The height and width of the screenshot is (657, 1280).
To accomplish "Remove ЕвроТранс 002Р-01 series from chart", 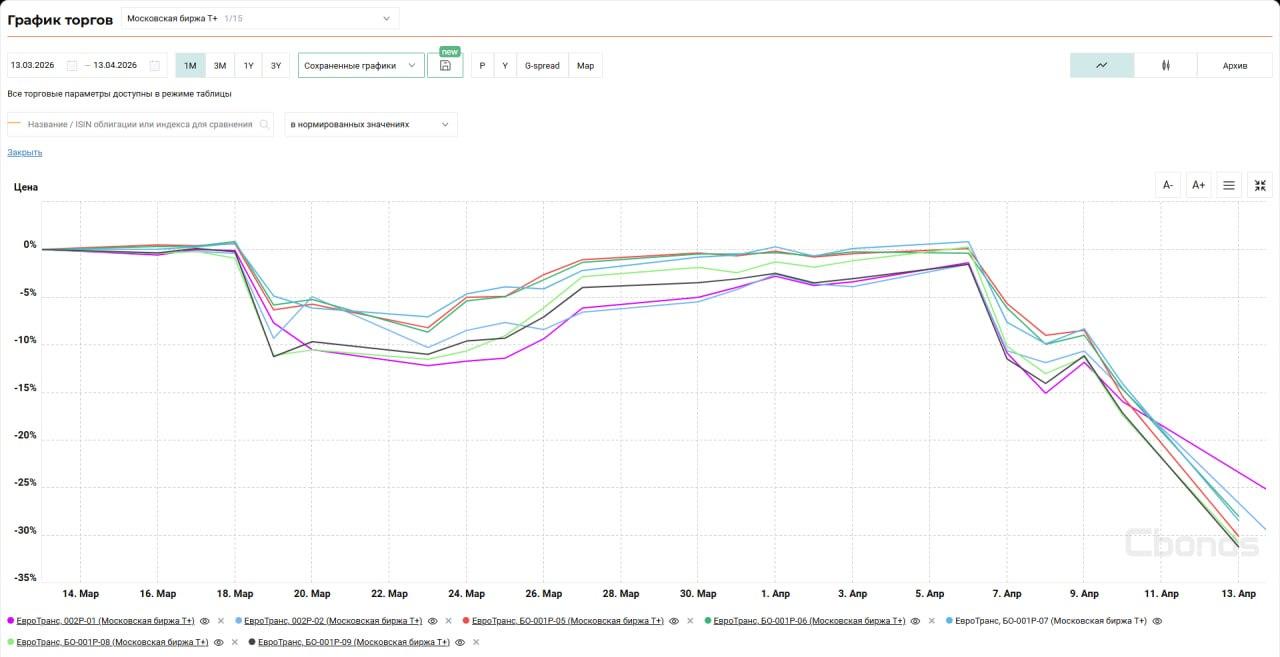I will pyautogui.click(x=221, y=621).
